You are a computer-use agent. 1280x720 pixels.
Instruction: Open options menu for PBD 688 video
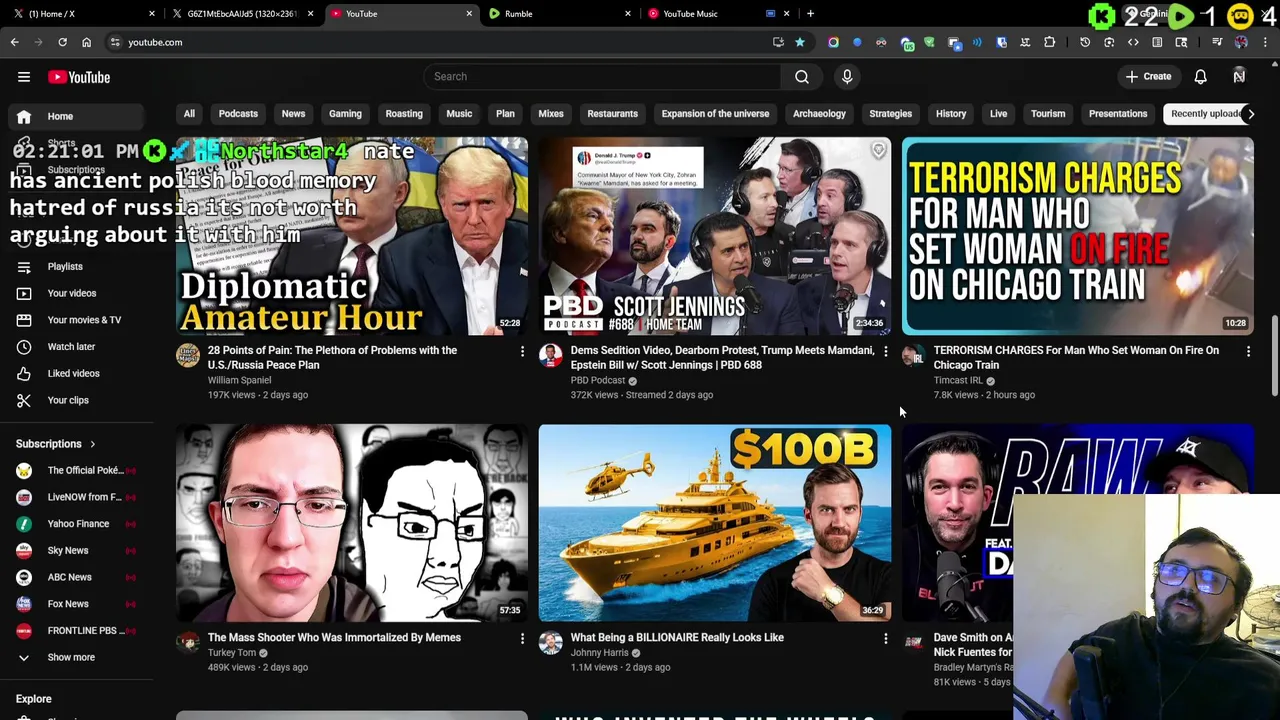coord(885,351)
